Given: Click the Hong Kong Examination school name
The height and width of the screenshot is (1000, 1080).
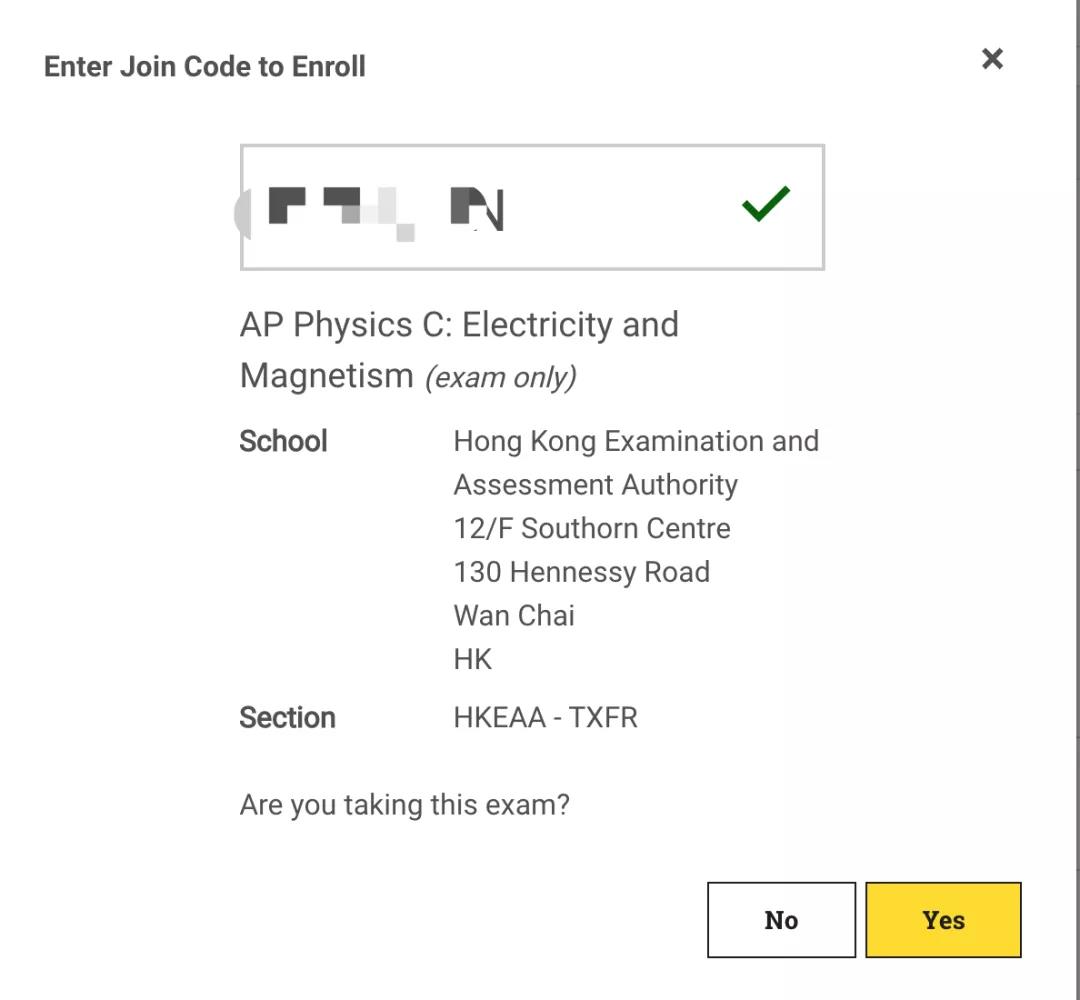Looking at the screenshot, I should [636, 441].
